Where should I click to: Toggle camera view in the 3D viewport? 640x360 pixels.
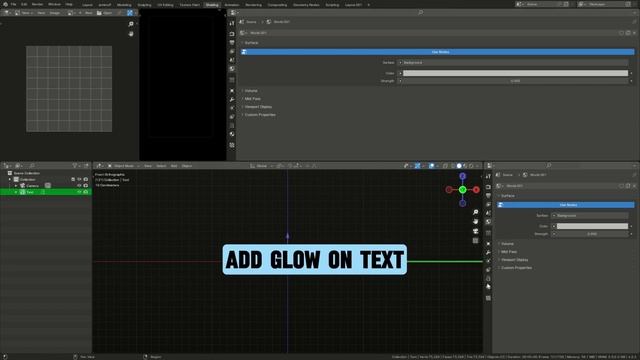point(476,231)
